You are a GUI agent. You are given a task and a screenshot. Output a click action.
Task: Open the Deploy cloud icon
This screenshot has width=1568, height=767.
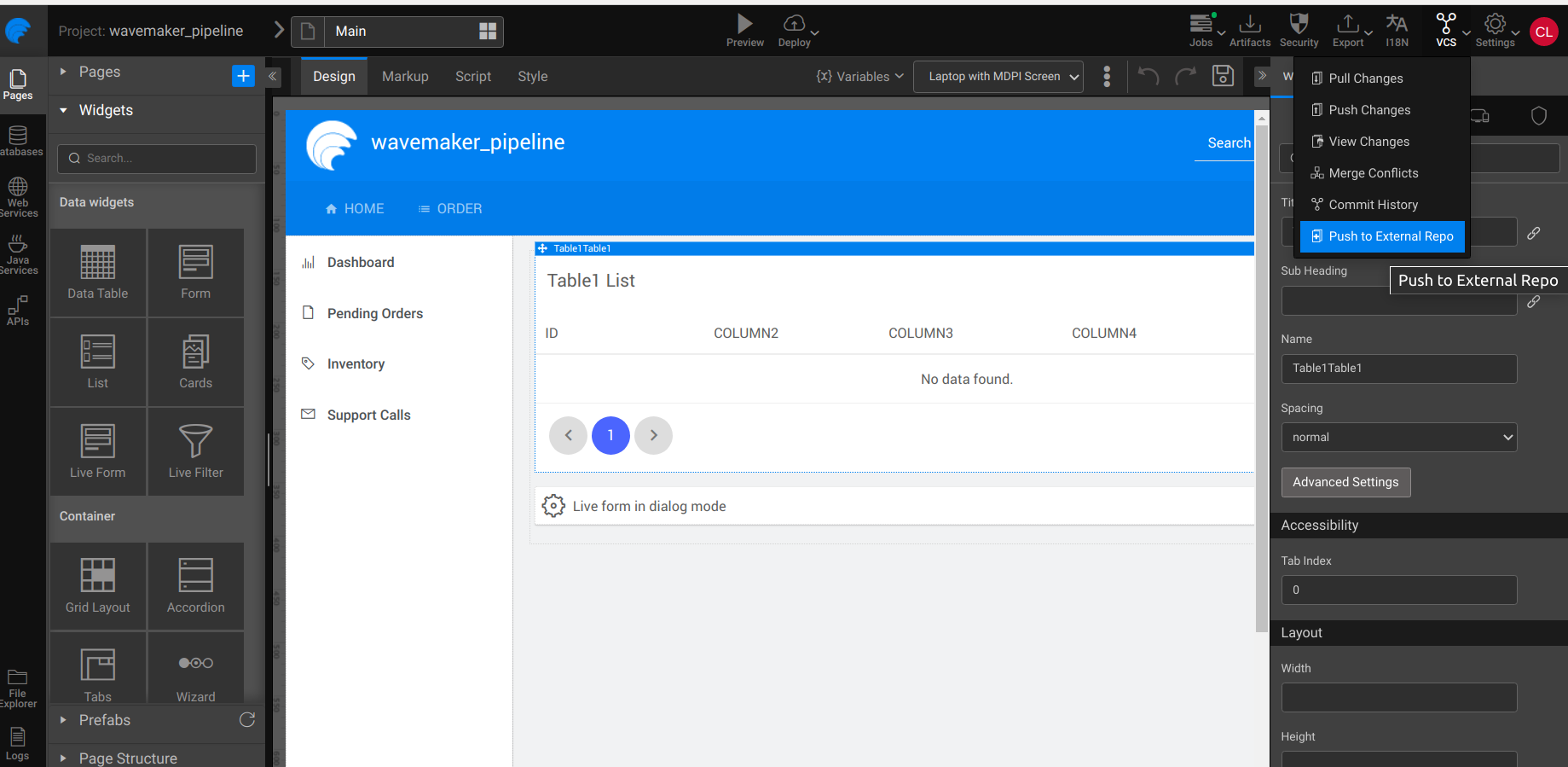coord(794,24)
